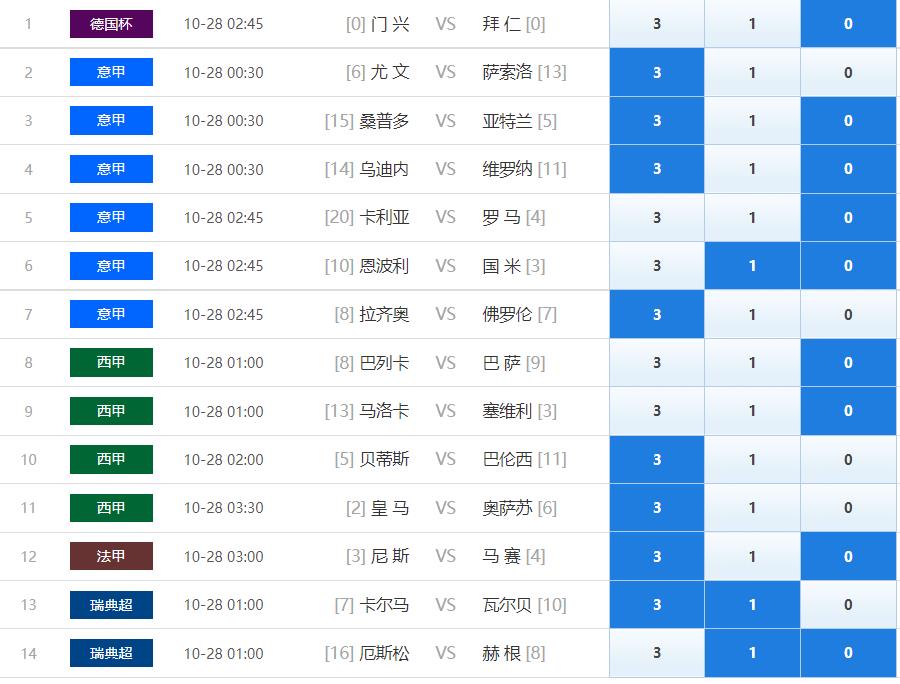Viewport: 900px width, 684px height.
Task: Toggle result 1 for 尤文 vs 萨索洛
Action: pos(752,72)
